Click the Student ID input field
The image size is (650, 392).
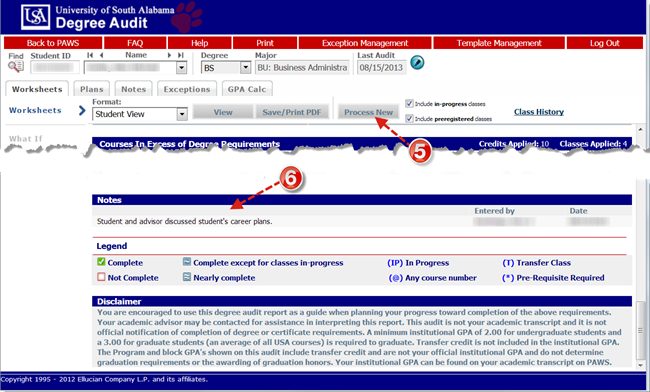55,67
